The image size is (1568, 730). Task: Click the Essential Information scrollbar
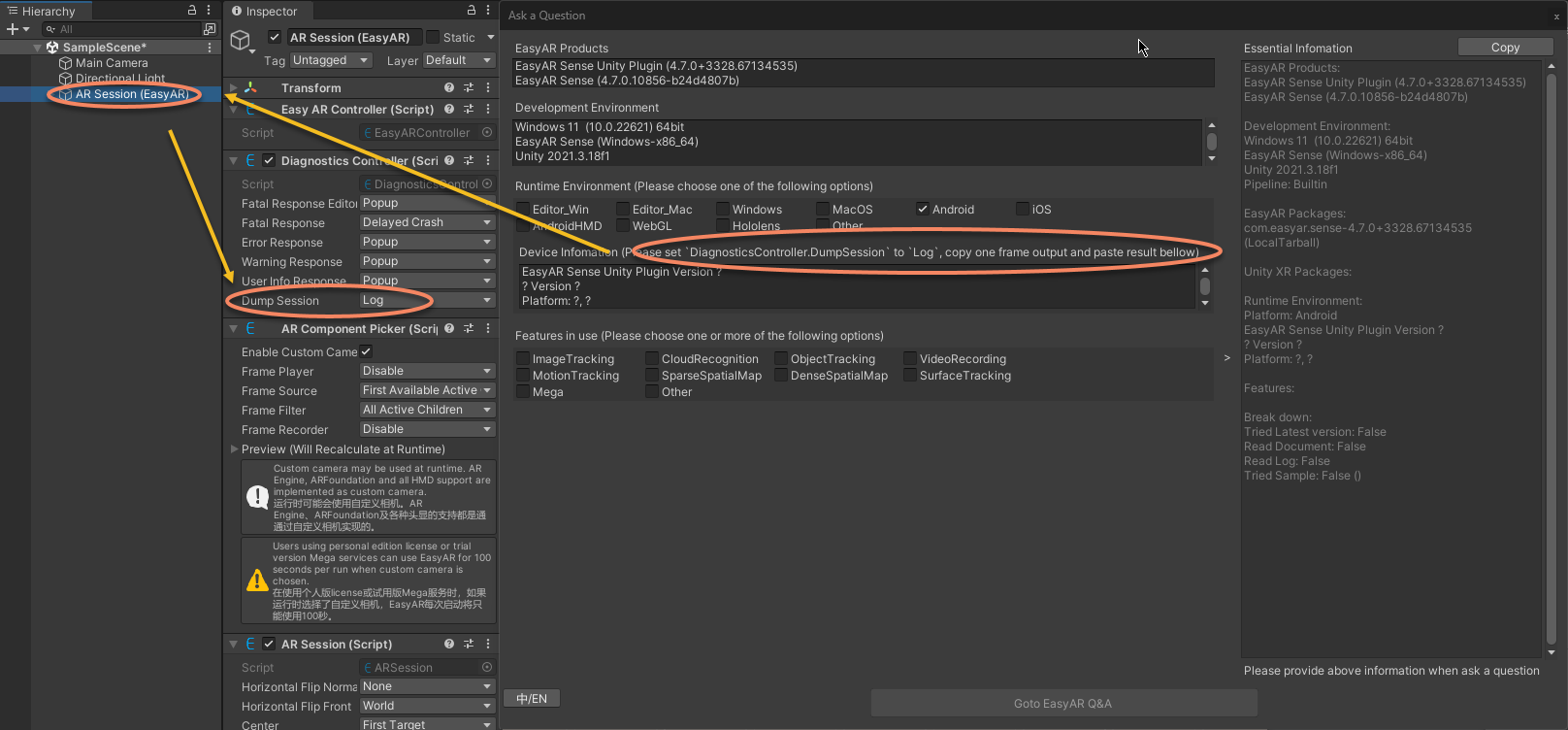[x=1551, y=359]
